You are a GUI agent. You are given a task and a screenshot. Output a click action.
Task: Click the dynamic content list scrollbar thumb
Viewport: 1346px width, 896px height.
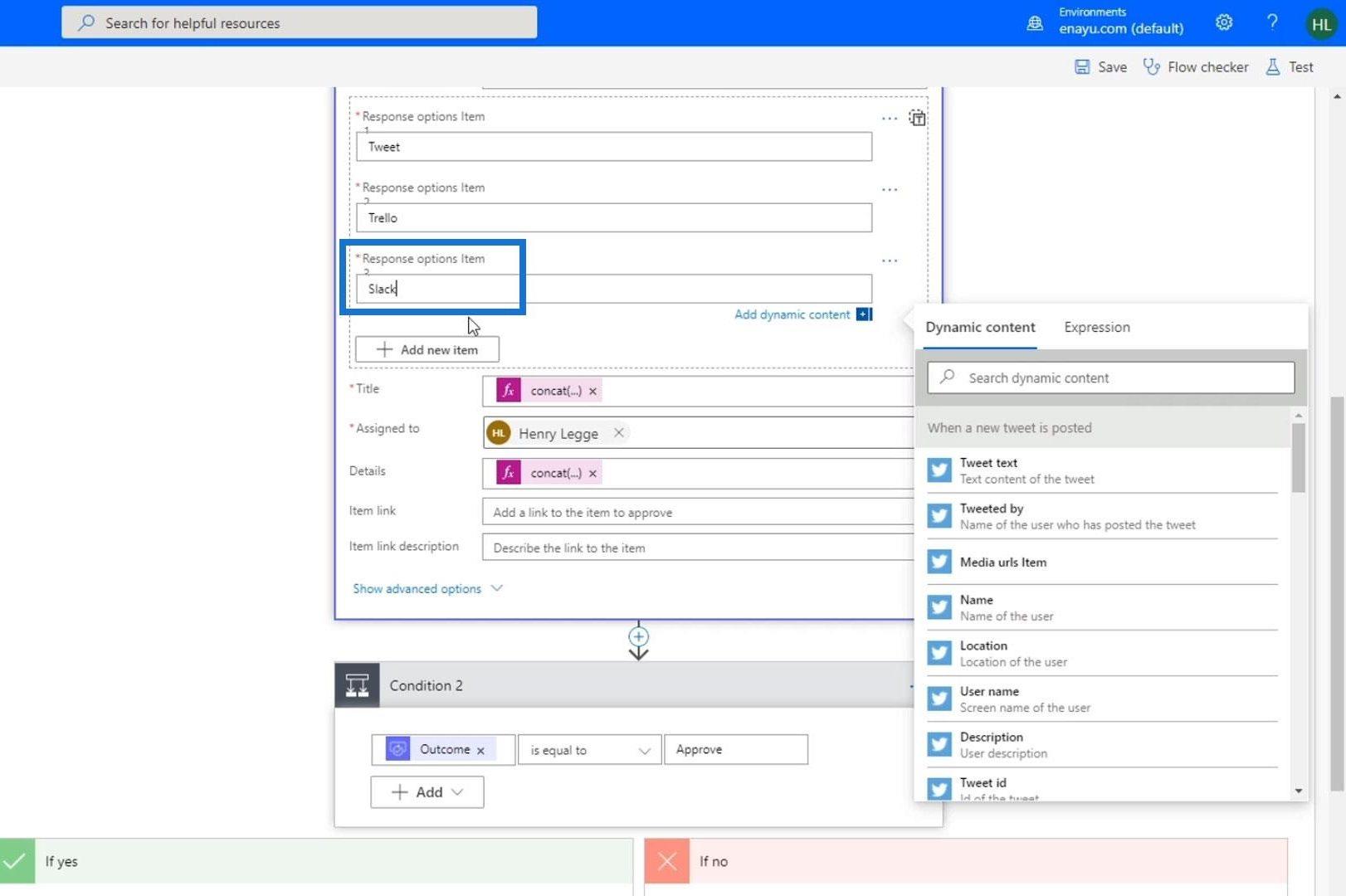1299,458
